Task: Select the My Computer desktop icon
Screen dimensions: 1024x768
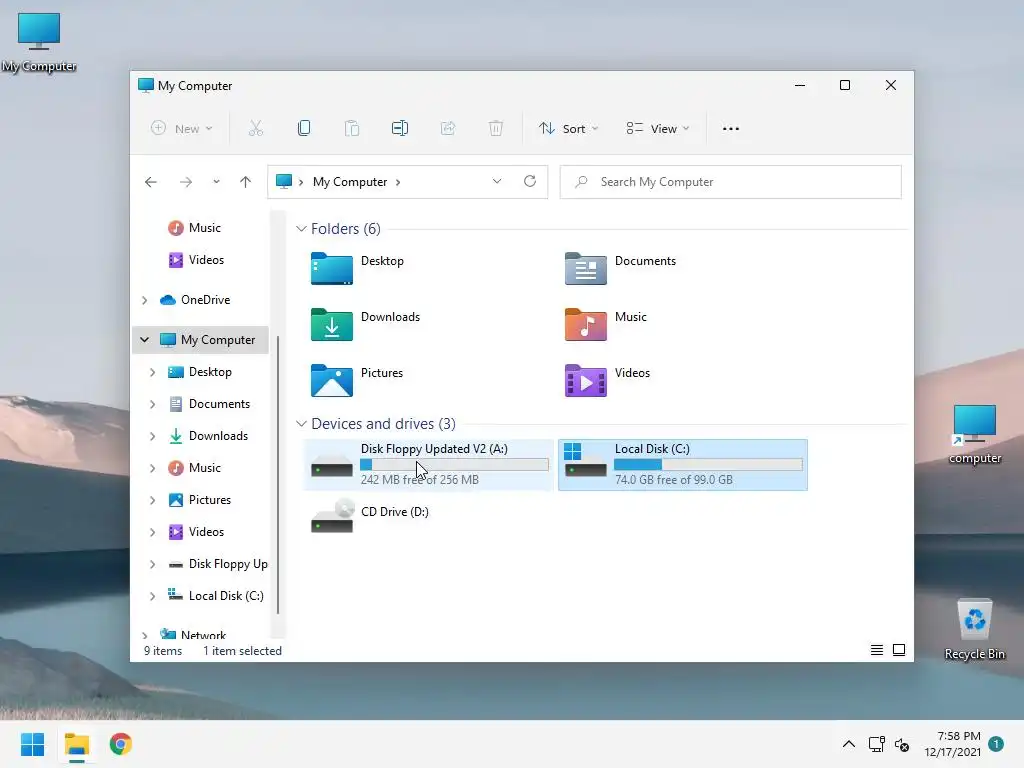Action: [x=39, y=42]
